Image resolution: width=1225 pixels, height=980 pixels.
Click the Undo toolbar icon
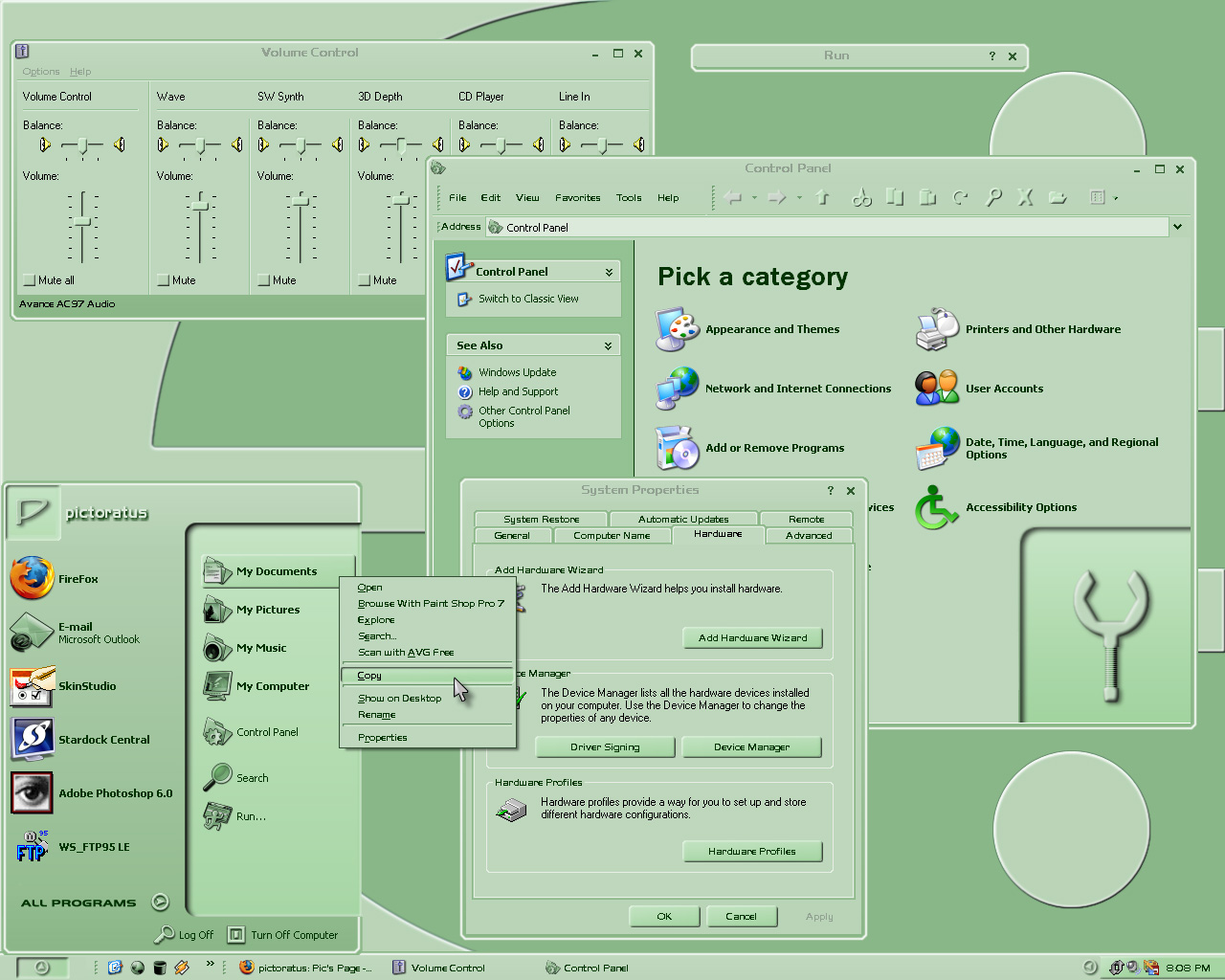tap(960, 197)
